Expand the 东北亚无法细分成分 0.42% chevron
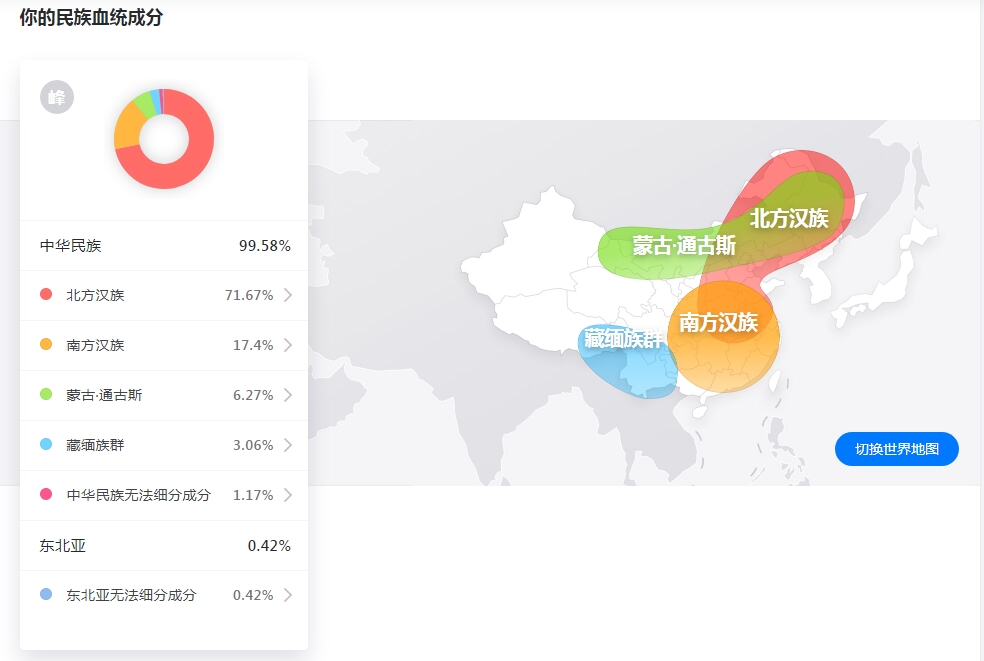 [288, 595]
